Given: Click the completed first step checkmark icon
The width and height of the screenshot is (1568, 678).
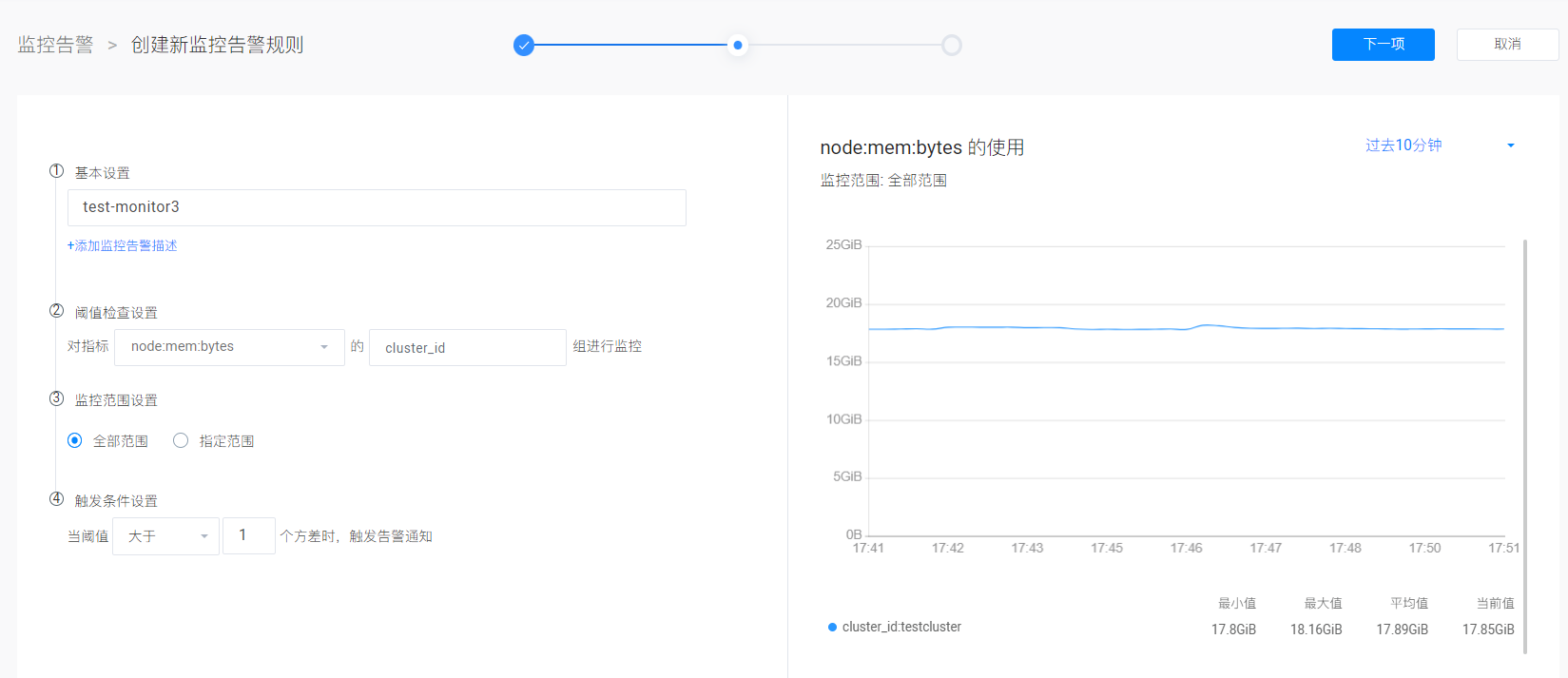Looking at the screenshot, I should (524, 45).
